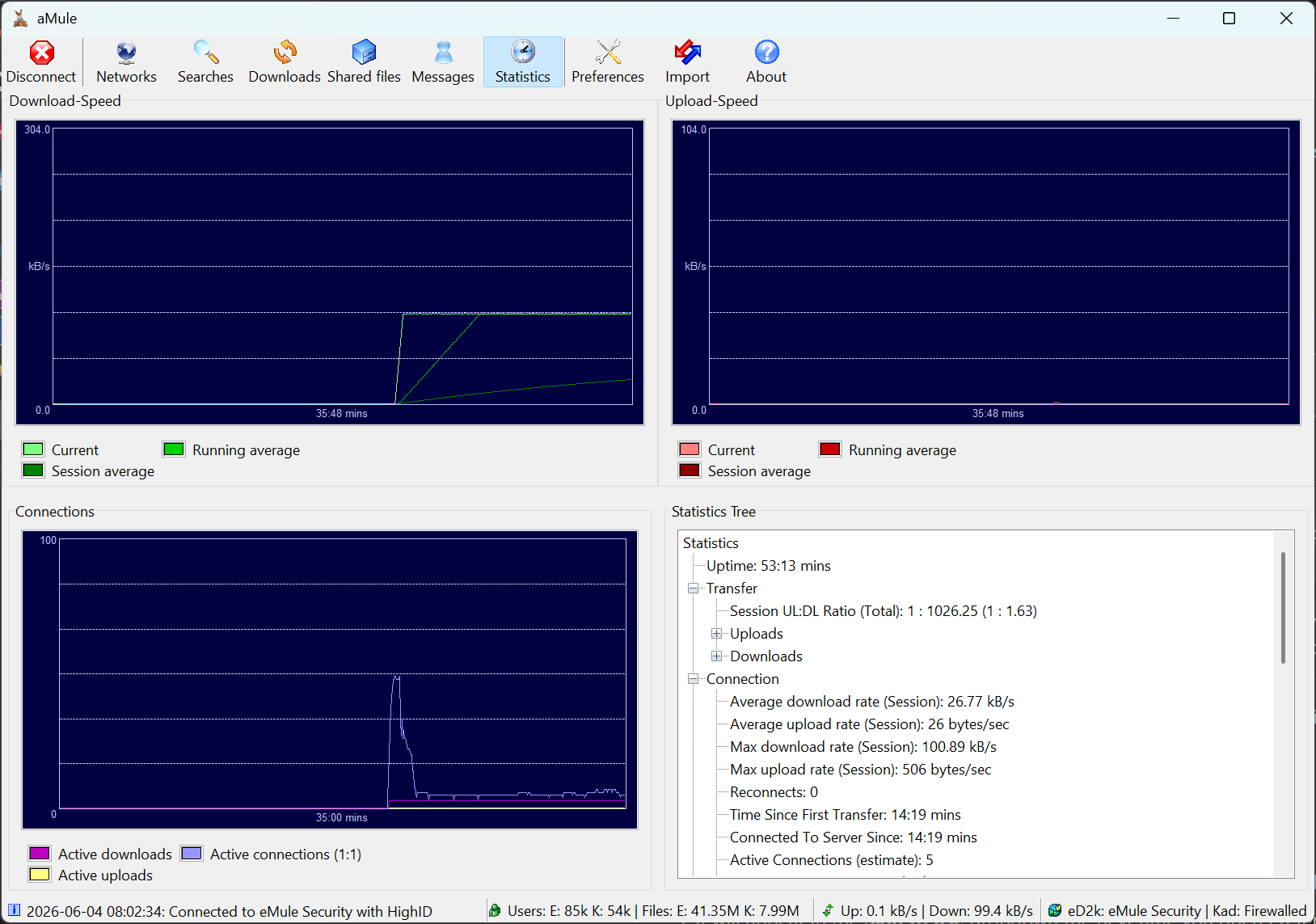Open the Networks page
The width and height of the screenshot is (1316, 924).
point(126,62)
